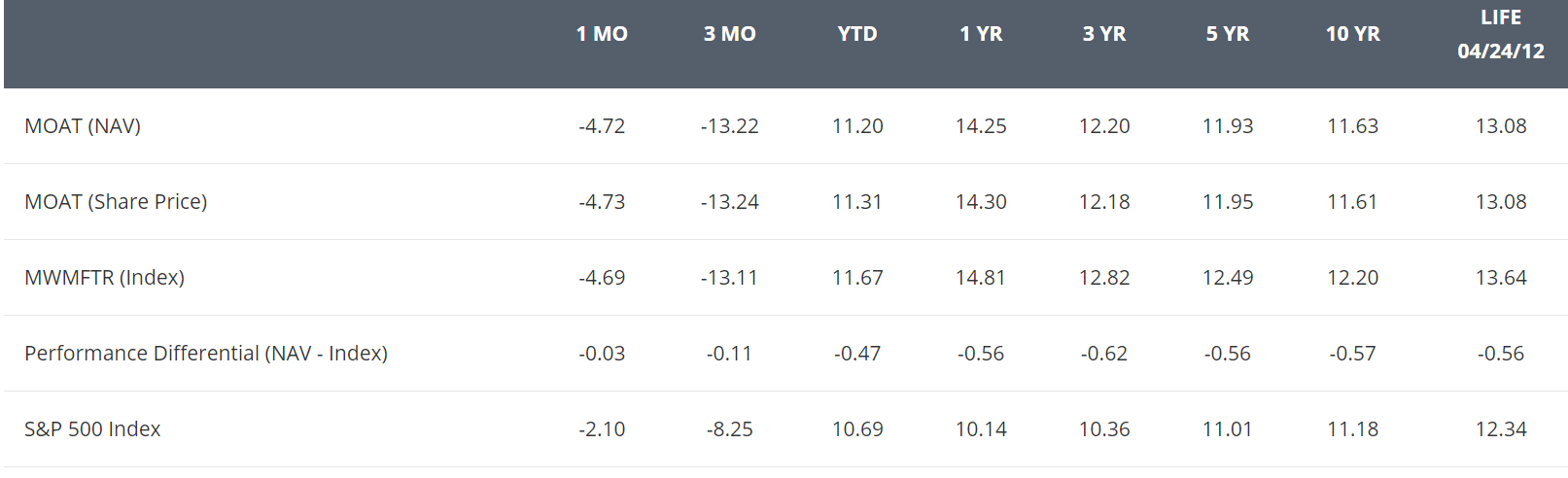Select the 5 YR column header

[x=1228, y=34]
